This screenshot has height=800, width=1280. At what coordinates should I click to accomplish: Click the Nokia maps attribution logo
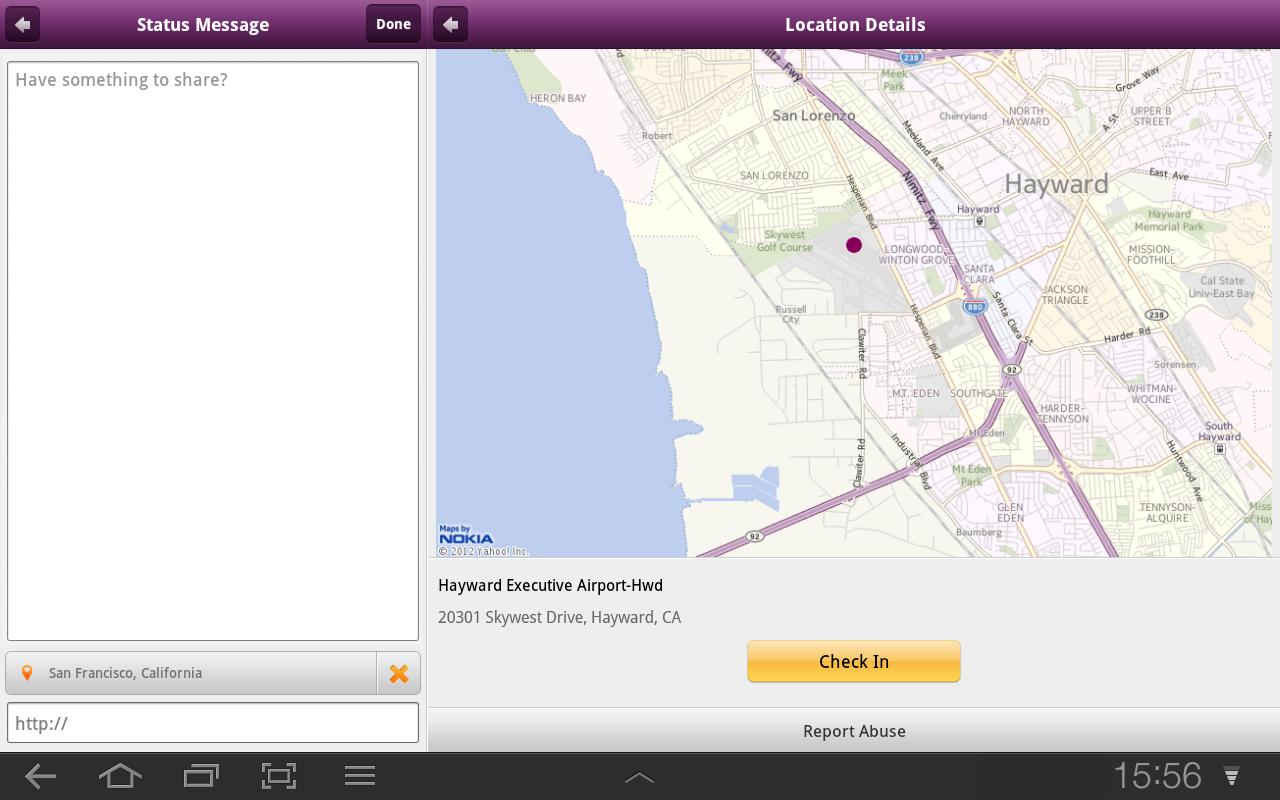[466, 538]
